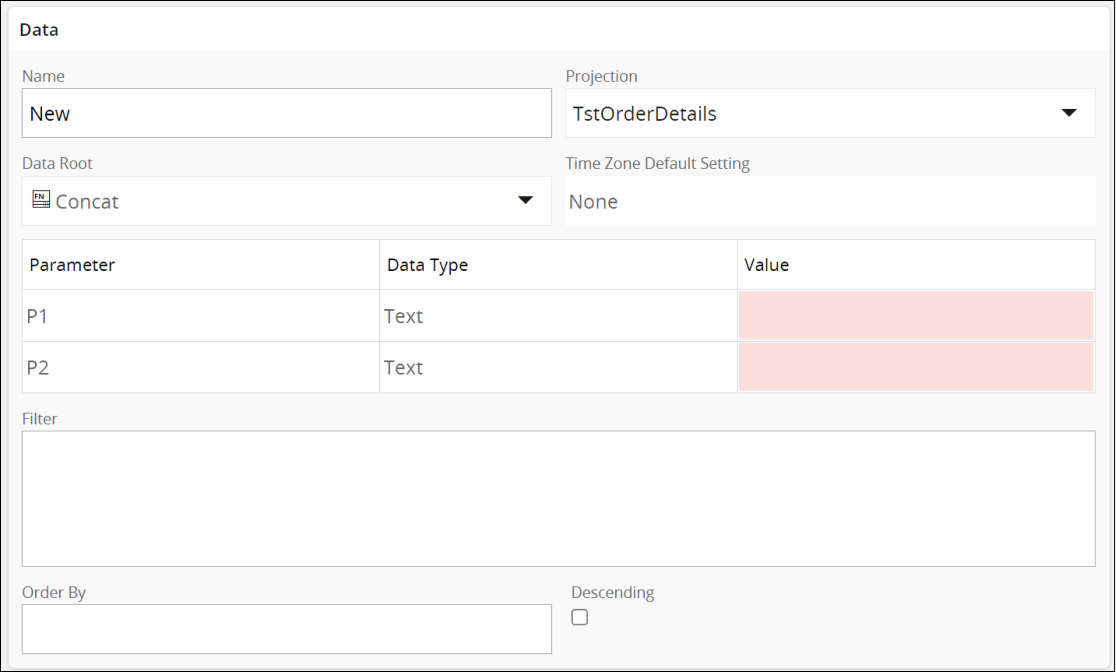1116x672 pixels.
Task: Expand the Projection dropdown arrow
Action: tap(1069, 113)
